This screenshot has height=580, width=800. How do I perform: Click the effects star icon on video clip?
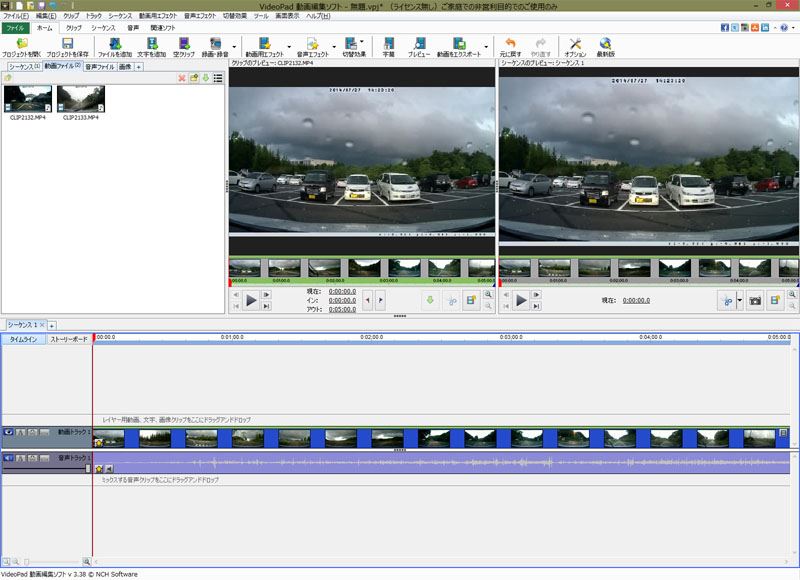point(98,443)
